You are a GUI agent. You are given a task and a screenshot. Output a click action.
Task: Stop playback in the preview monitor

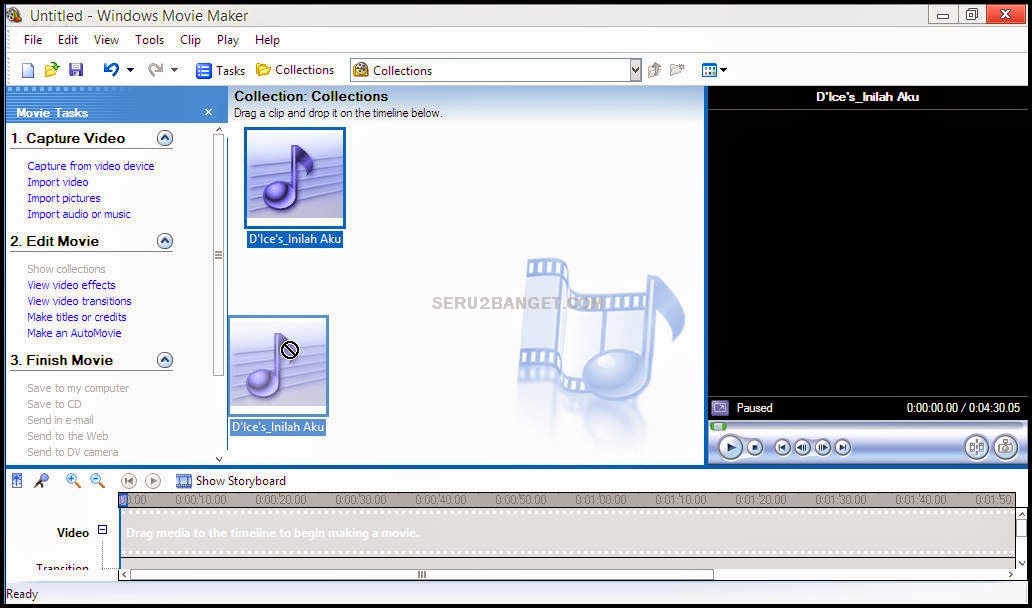tap(756, 447)
